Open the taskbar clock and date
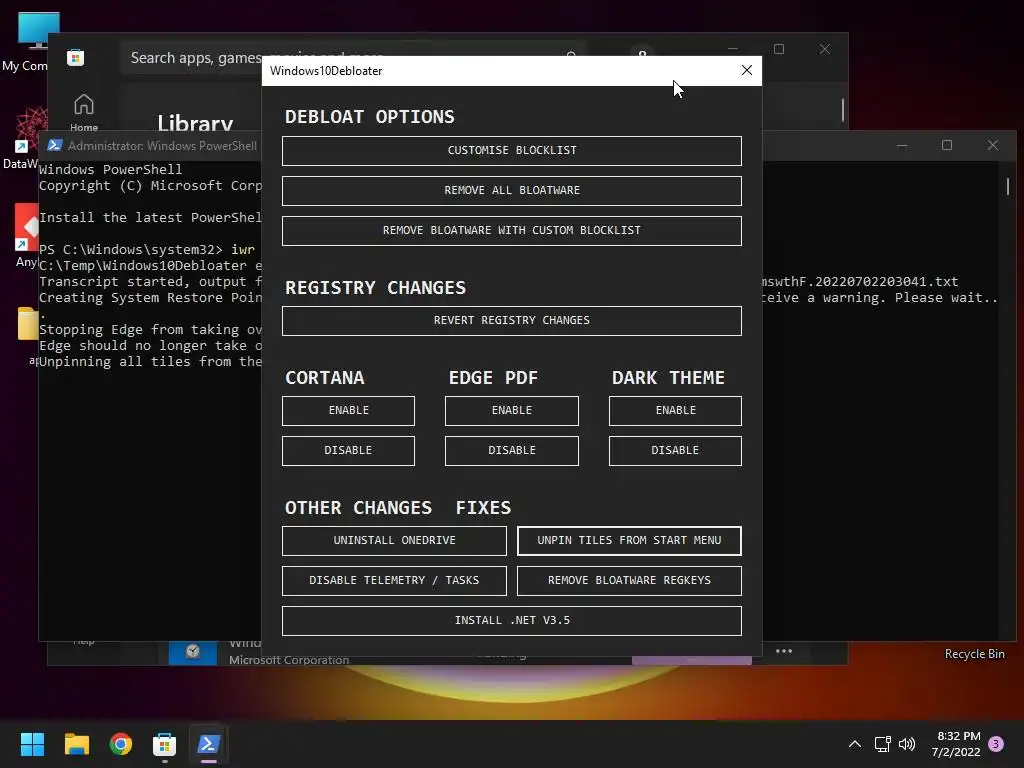 956,744
